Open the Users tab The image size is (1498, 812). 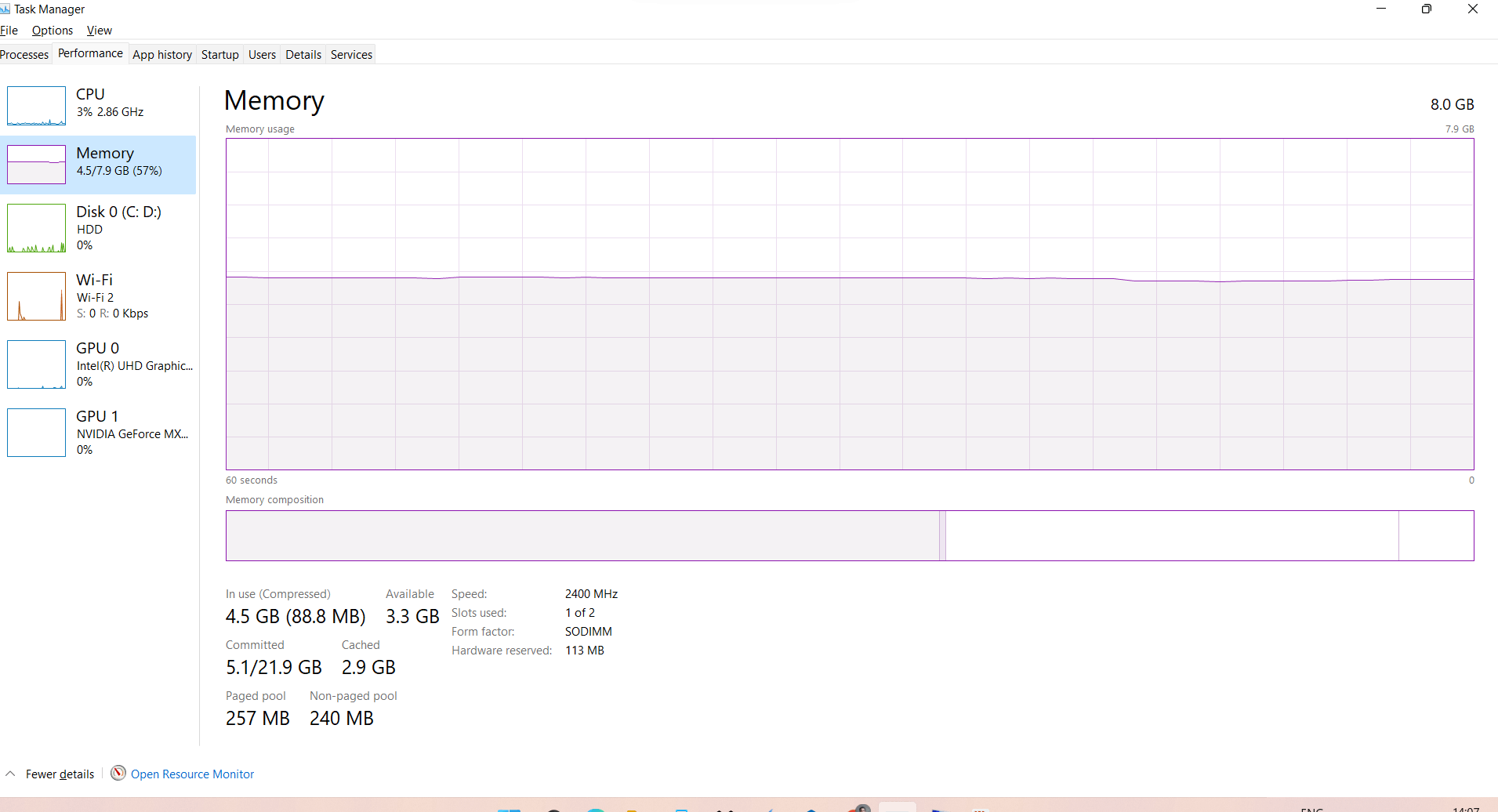tap(262, 54)
